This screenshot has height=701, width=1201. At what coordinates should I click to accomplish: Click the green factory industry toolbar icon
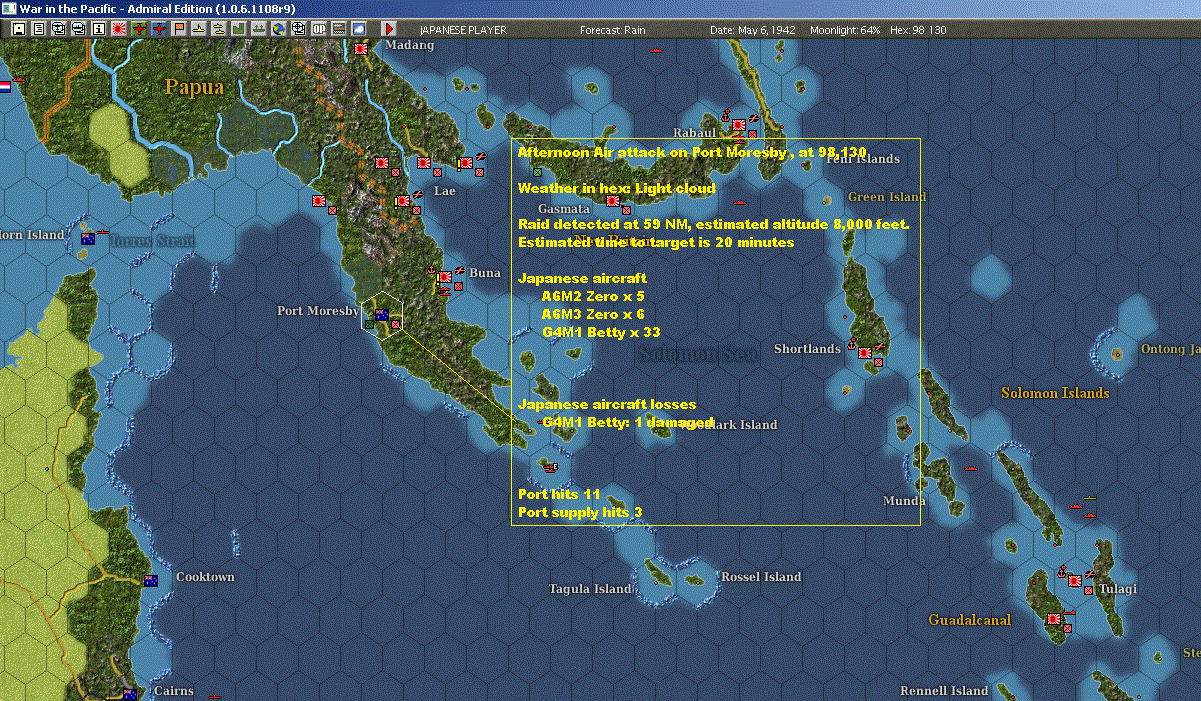click(239, 29)
